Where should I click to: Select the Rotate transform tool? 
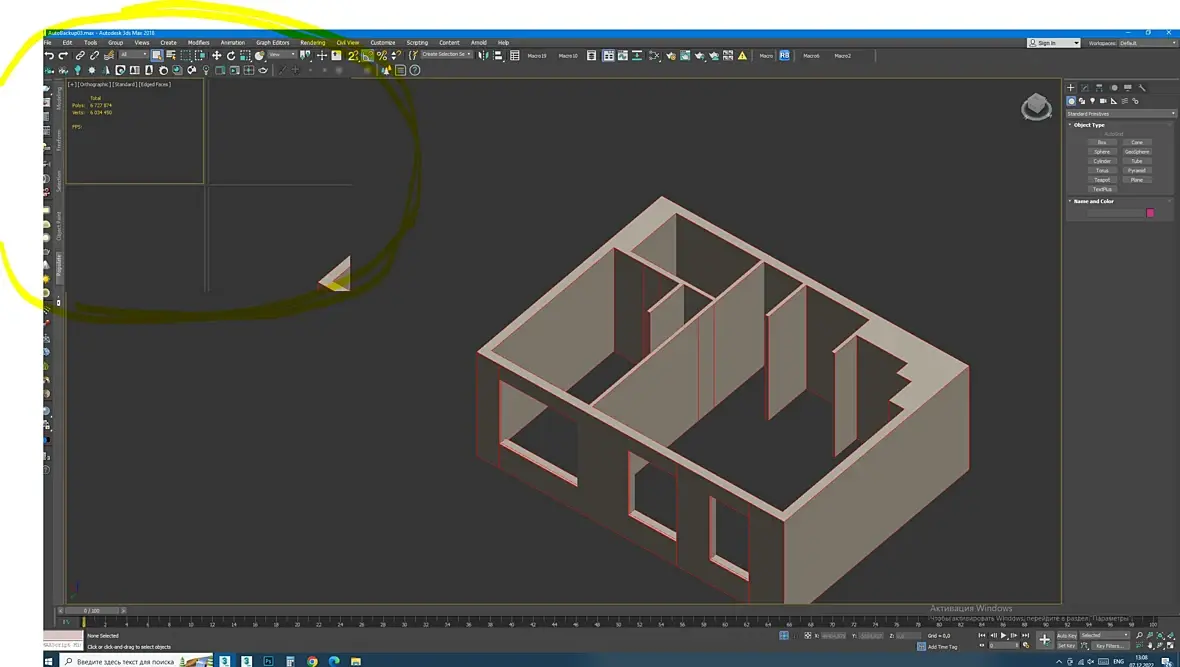point(230,56)
